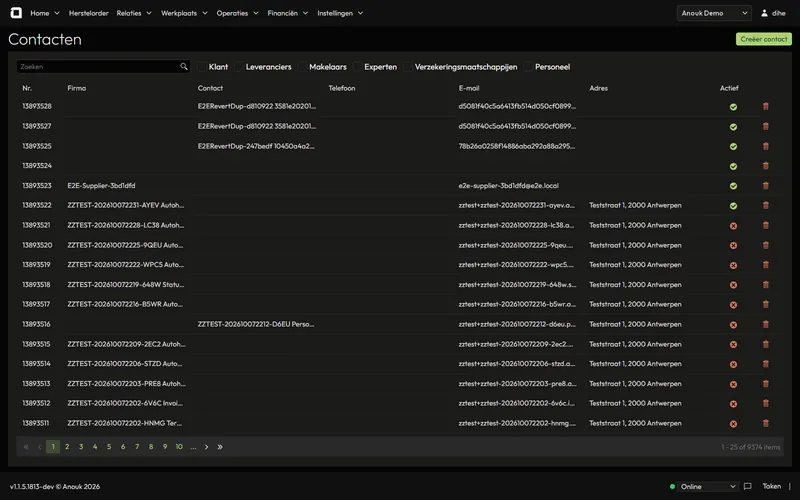Click ZZTEST-202610072202-HNMG firma cell
This screenshot has height=500, width=800.
coord(124,423)
